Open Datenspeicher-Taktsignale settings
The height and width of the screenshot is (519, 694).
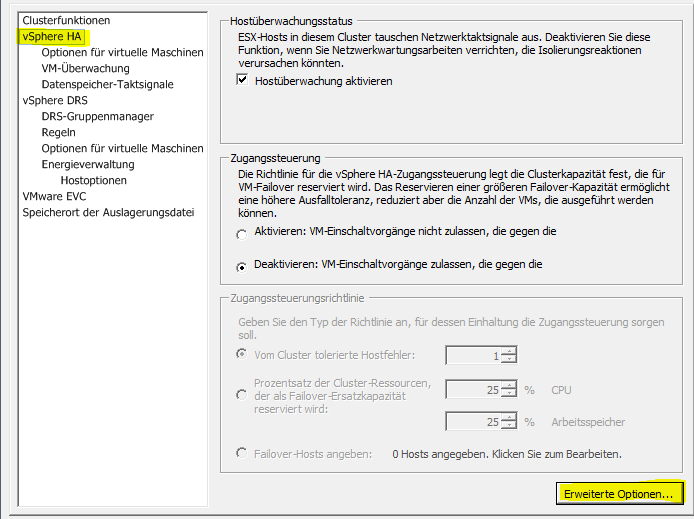[107, 84]
